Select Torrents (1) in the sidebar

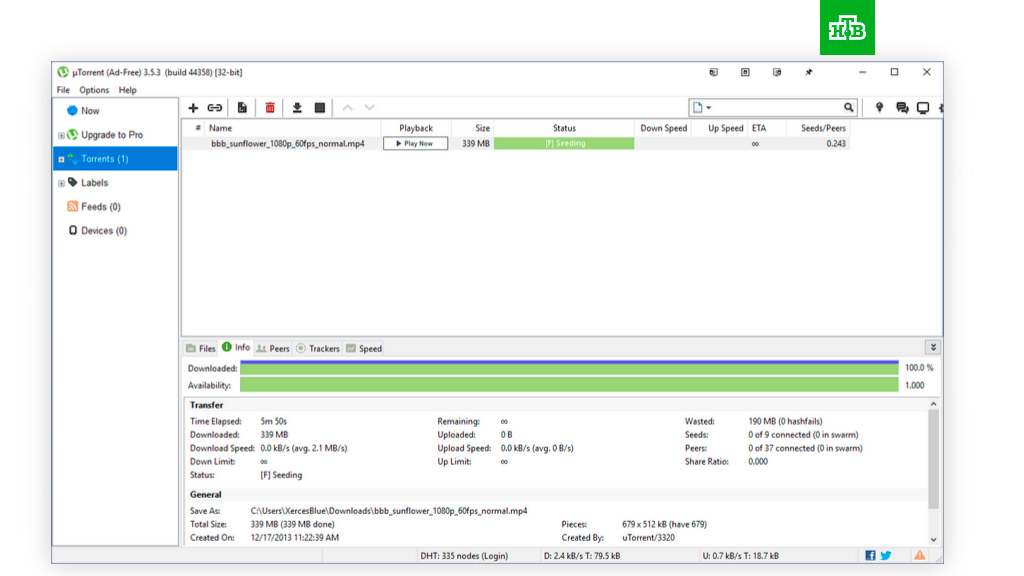[x=104, y=159]
